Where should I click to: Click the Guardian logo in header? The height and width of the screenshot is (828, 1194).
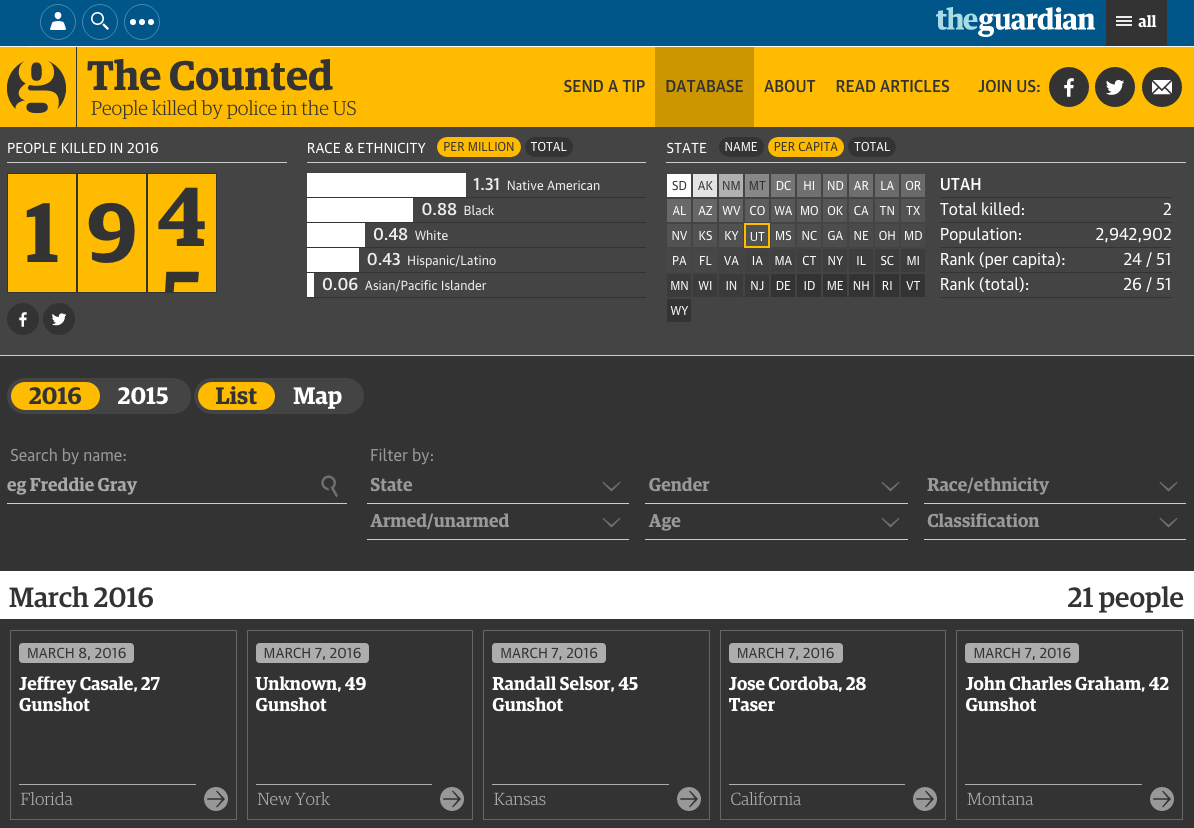point(1014,21)
